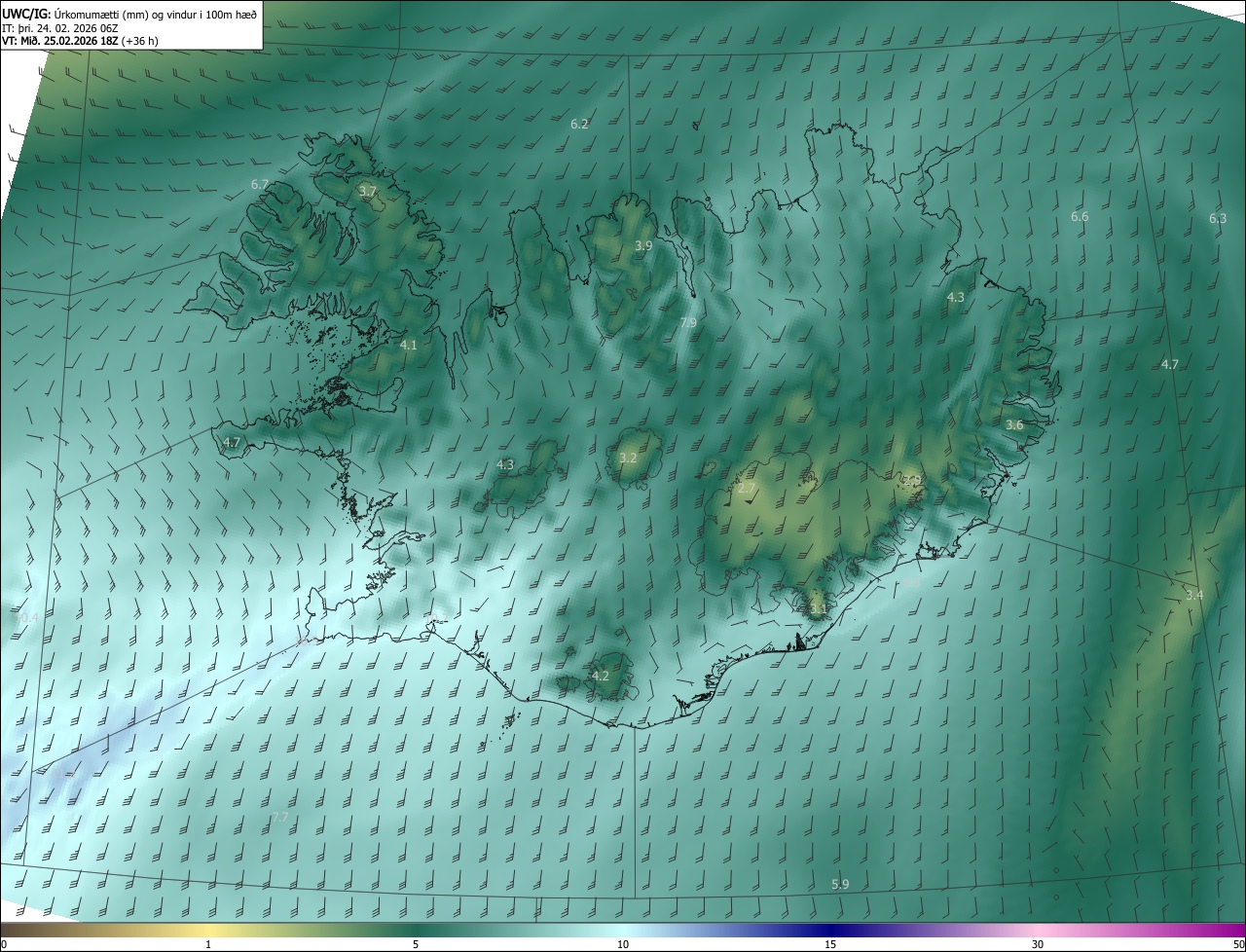The image size is (1246, 952).
Task: Click the 7.7 value label
Action: point(280,817)
